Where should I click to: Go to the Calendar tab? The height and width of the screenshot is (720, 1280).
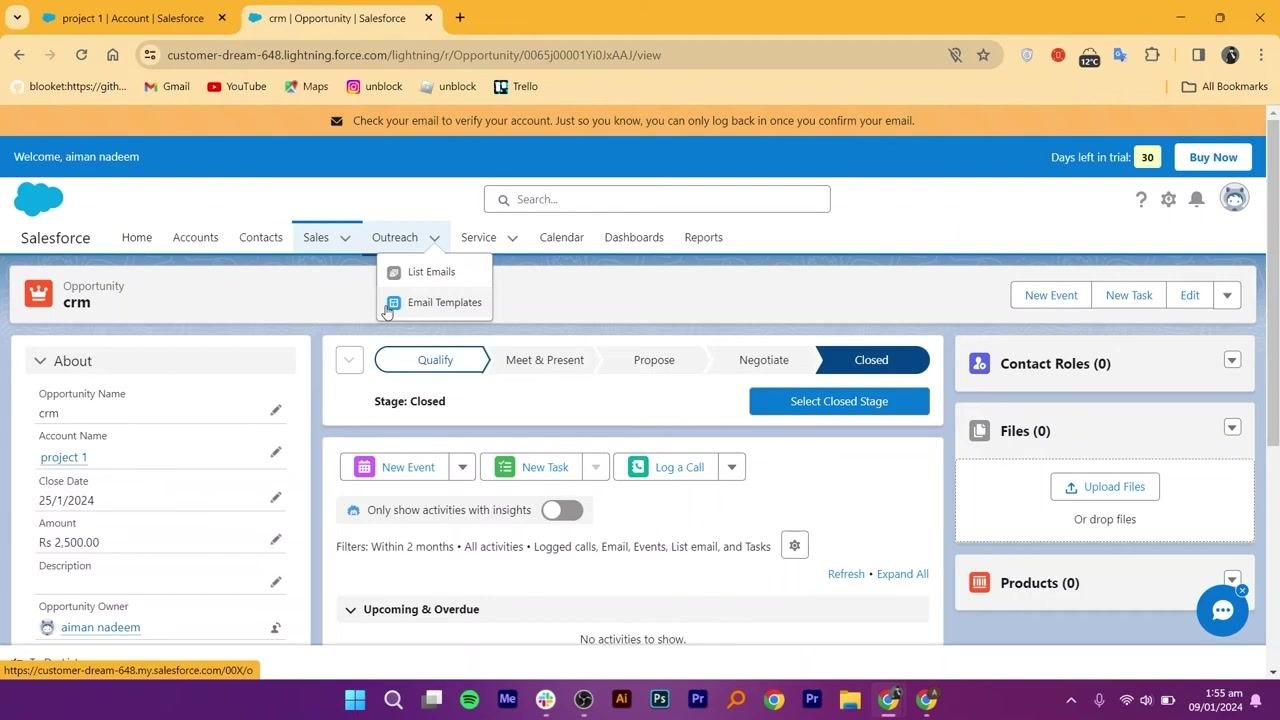(561, 238)
